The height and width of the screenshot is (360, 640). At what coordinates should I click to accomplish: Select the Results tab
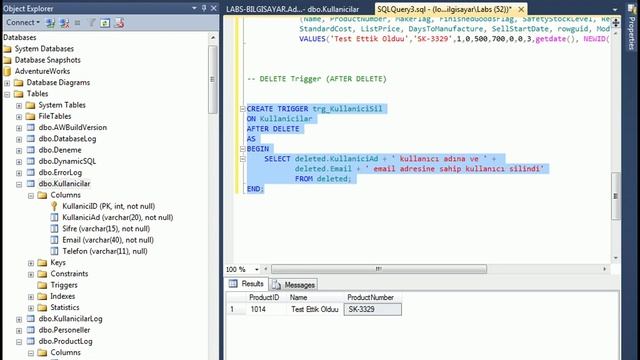247,284
